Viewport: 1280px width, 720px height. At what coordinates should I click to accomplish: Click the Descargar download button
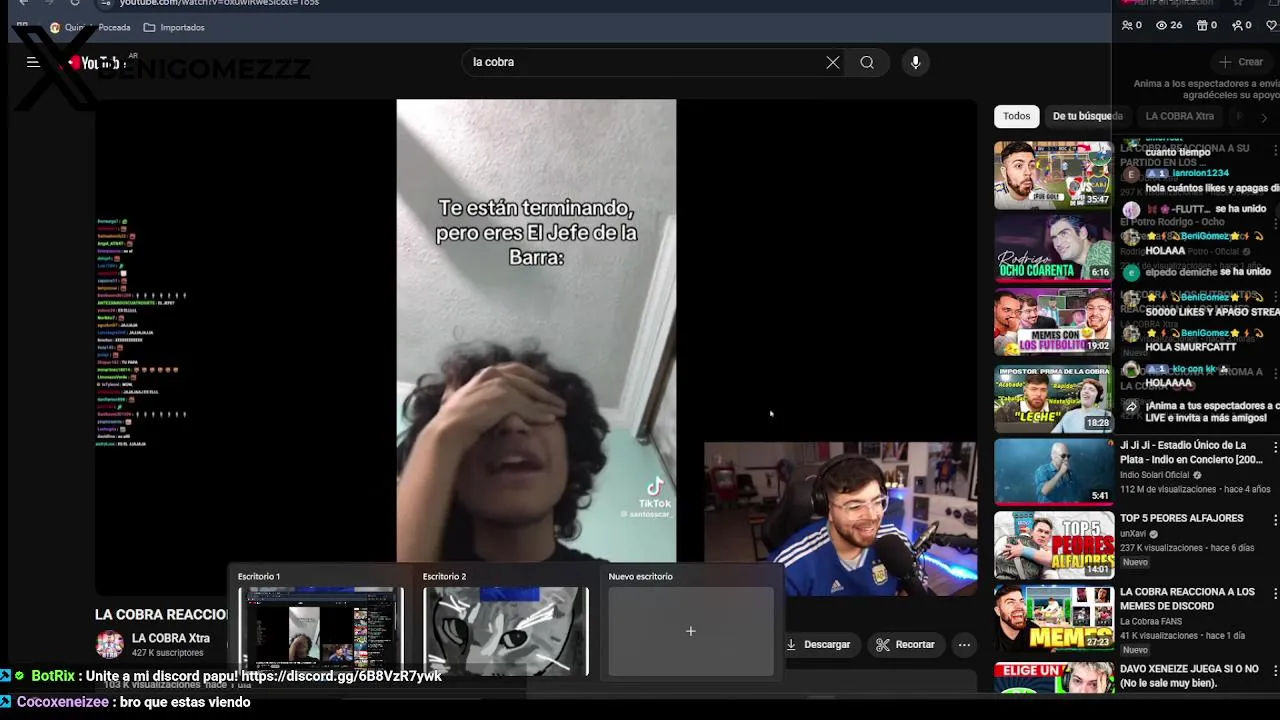(818, 645)
